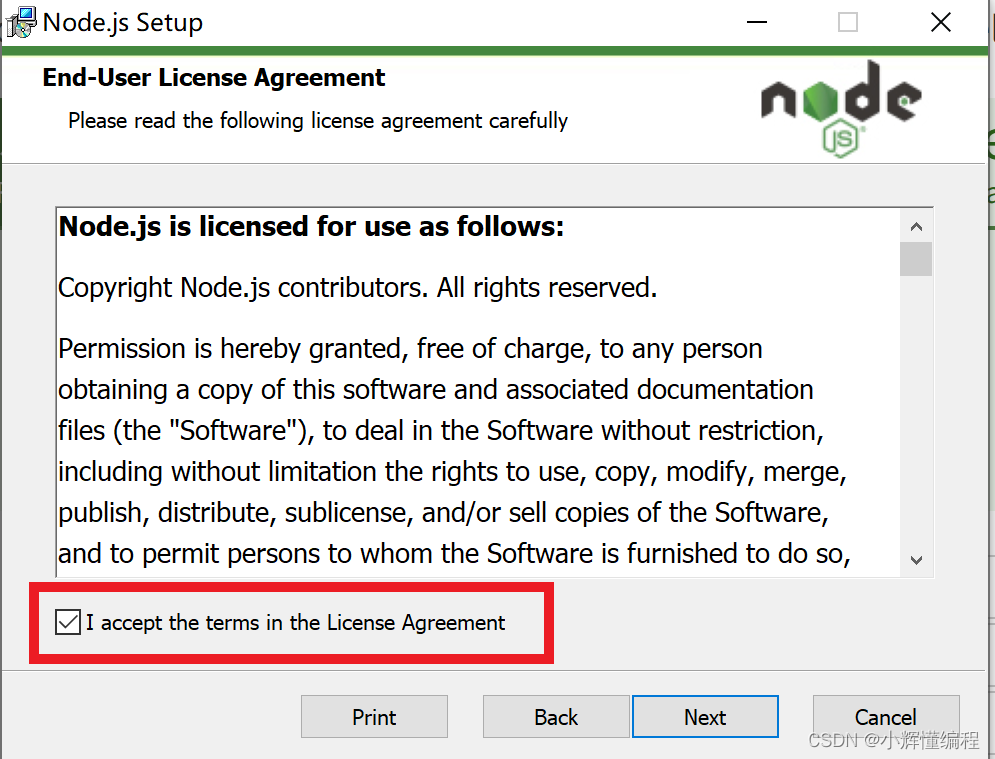
Task: Click the checked box inside the red highlight
Action: click(x=67, y=621)
